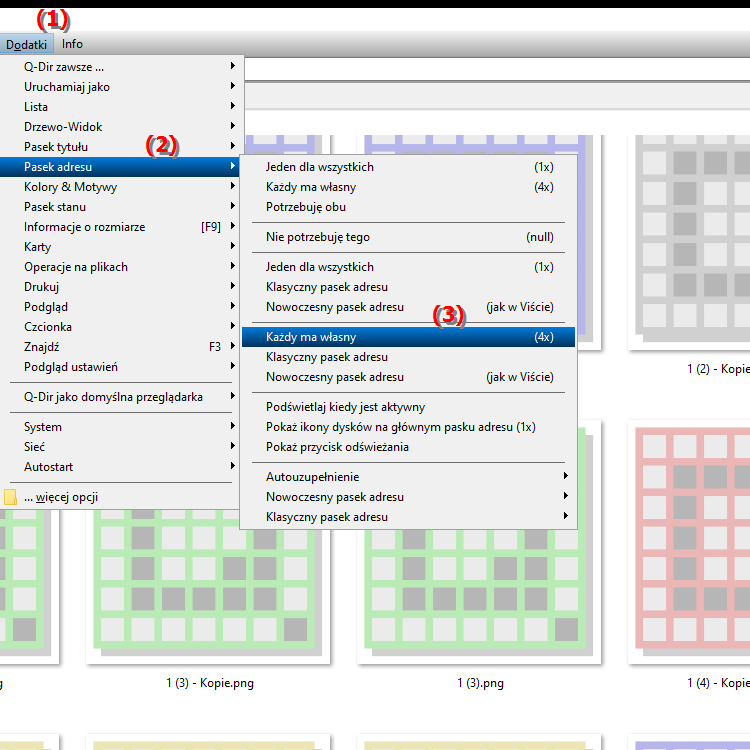This screenshot has height=750, width=750.
Task: Open the Znajdź F3 submenu
Action: coord(122,347)
